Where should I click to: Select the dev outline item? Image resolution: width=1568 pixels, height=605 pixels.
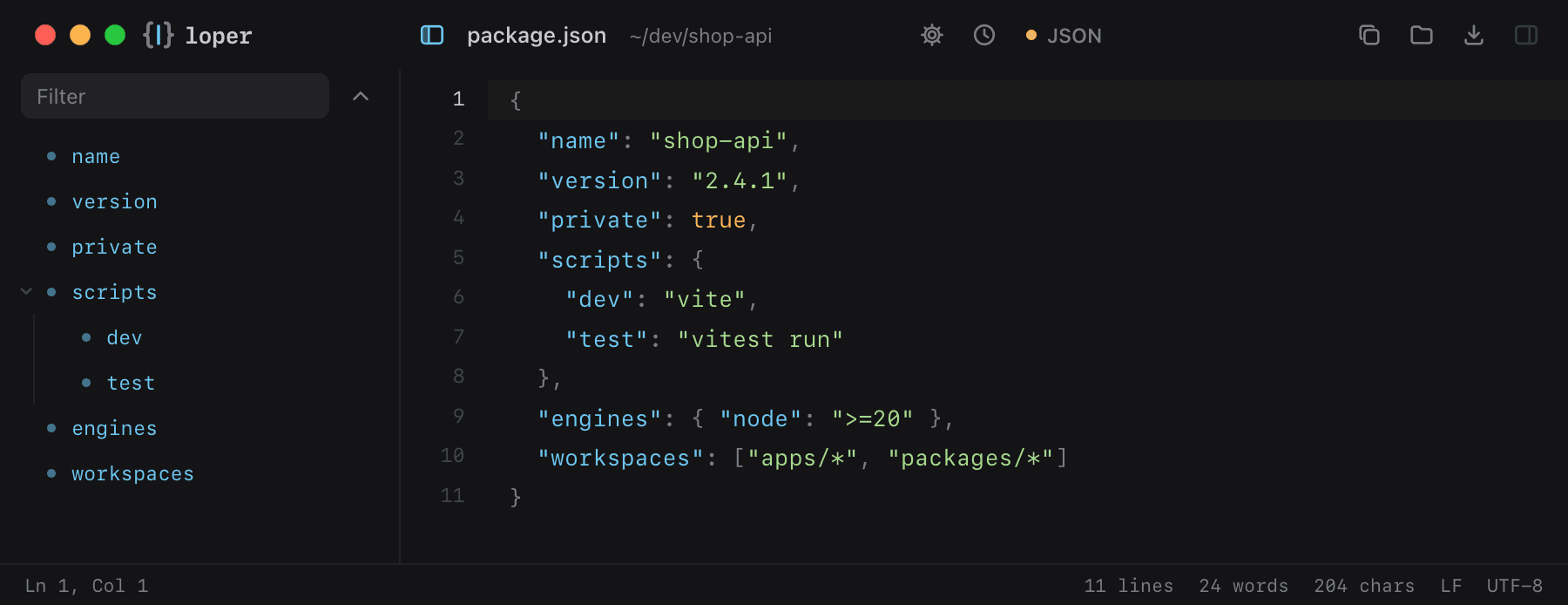[x=125, y=337]
